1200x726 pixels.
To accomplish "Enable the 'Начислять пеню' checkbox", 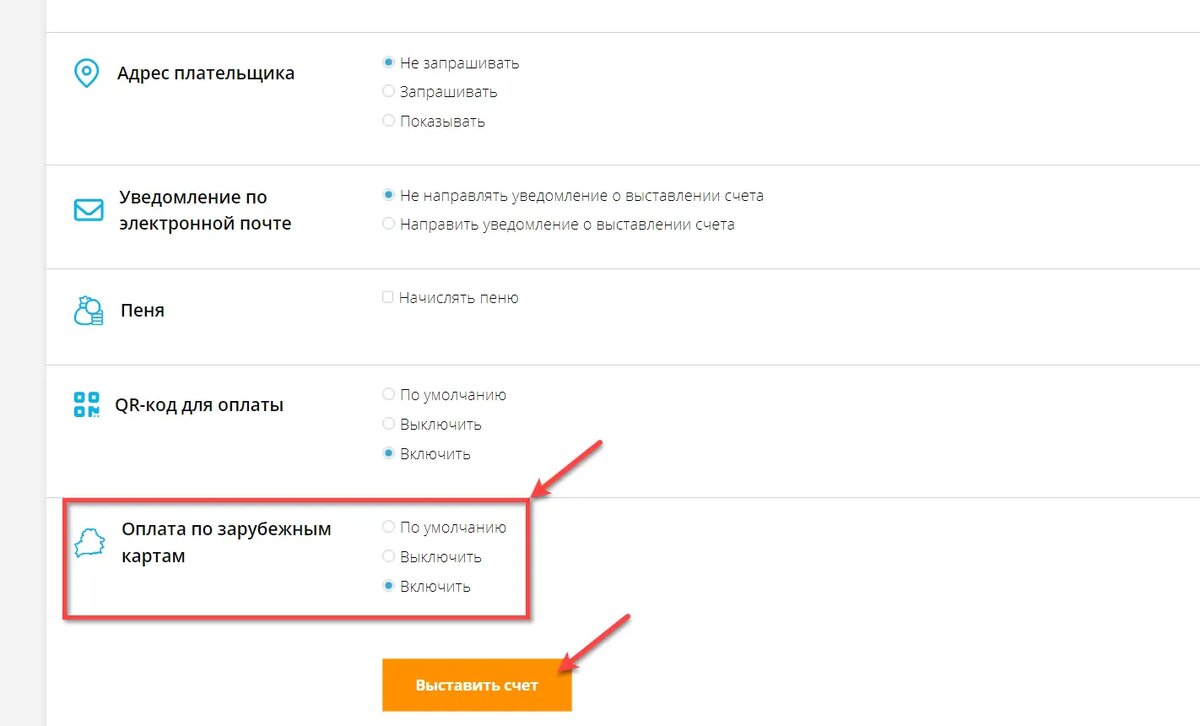I will pyautogui.click(x=388, y=298).
